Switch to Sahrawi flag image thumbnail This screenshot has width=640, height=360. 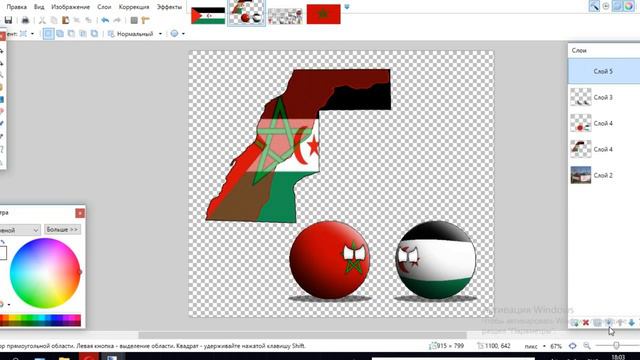click(208, 16)
